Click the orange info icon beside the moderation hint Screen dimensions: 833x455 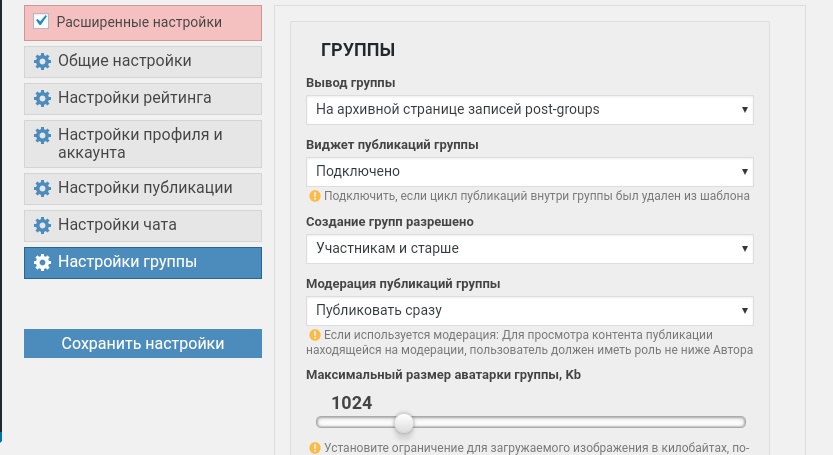(x=314, y=335)
